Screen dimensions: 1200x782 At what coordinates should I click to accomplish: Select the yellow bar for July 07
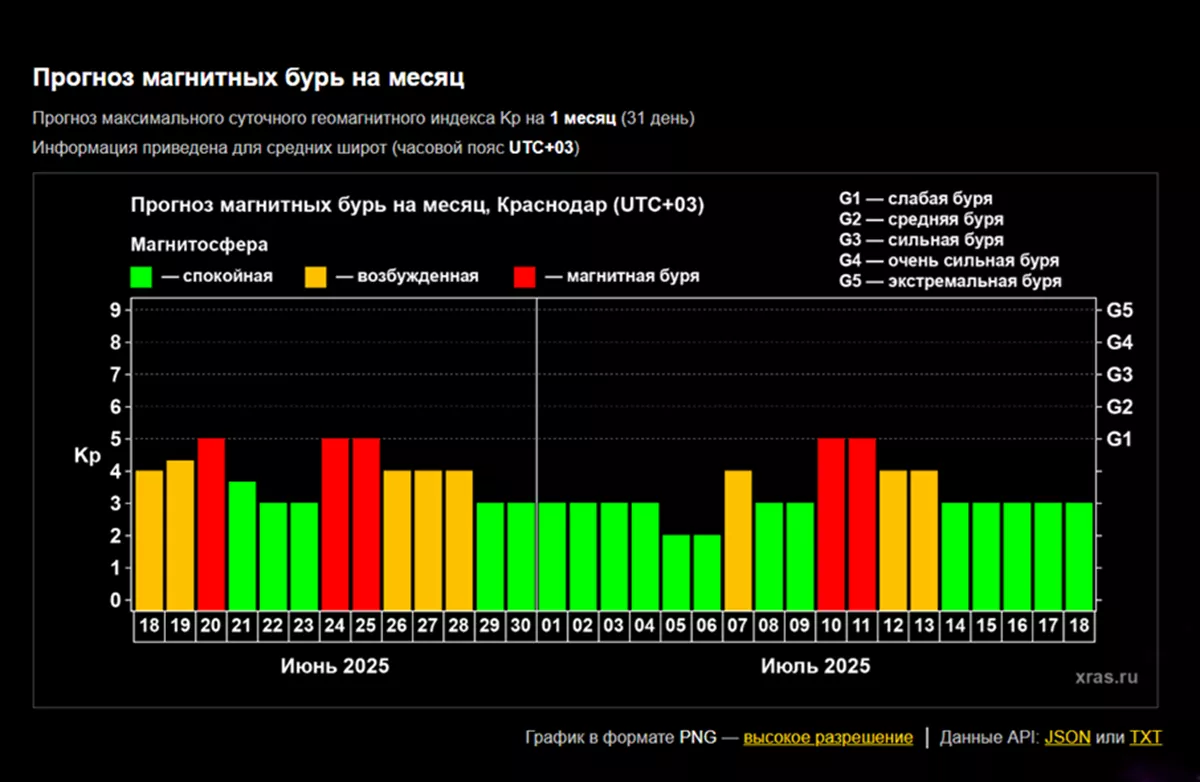click(738, 539)
